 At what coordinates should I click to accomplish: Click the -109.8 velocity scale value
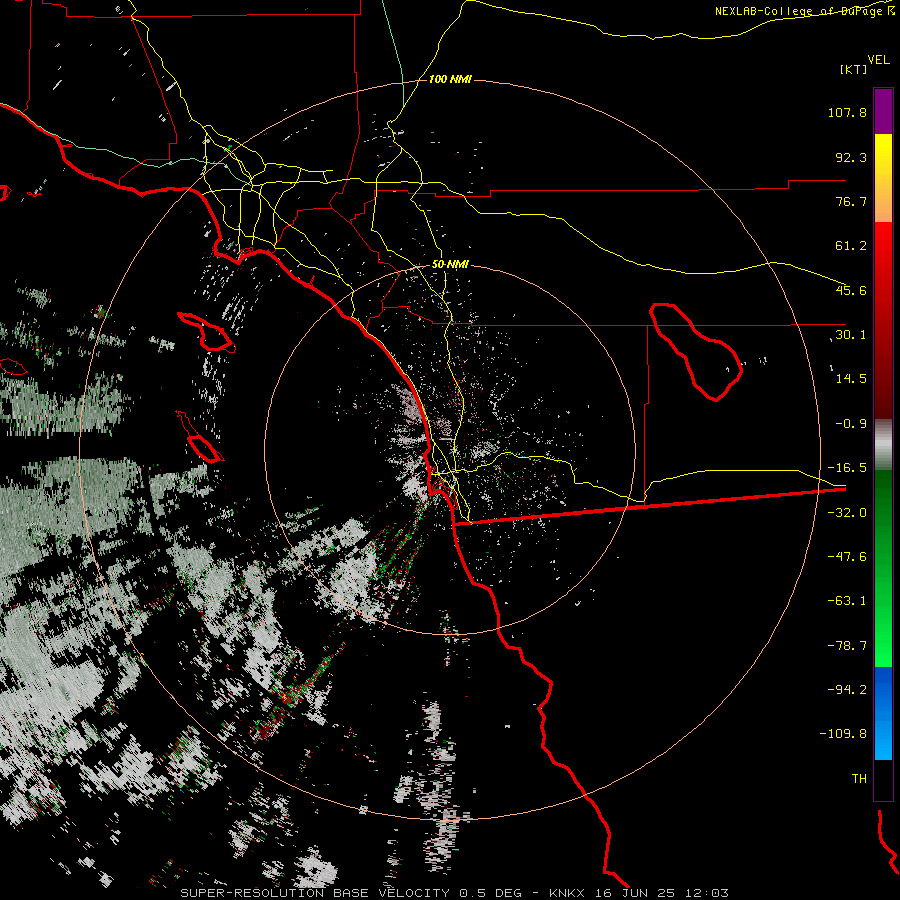point(843,734)
